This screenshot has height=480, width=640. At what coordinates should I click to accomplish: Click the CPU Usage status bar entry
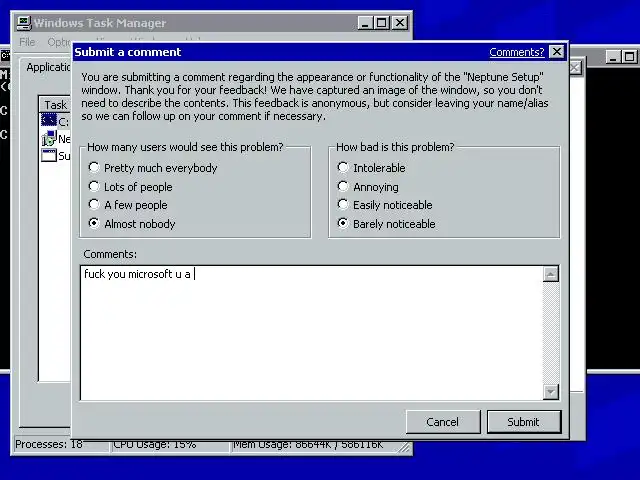click(x=155, y=444)
